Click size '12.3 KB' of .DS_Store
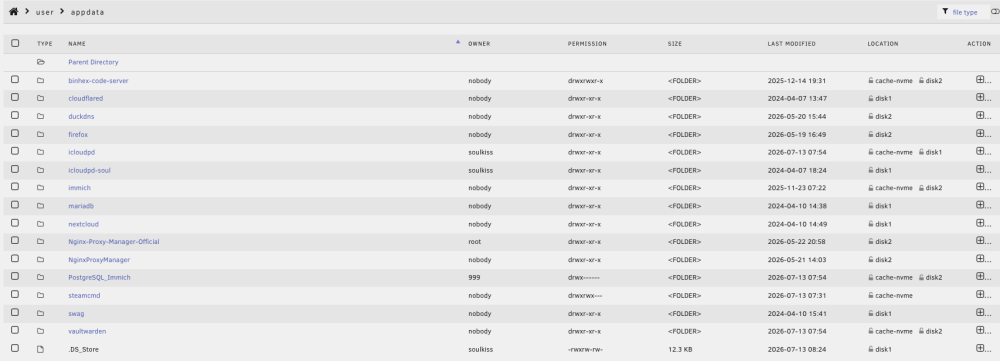 [680, 350]
